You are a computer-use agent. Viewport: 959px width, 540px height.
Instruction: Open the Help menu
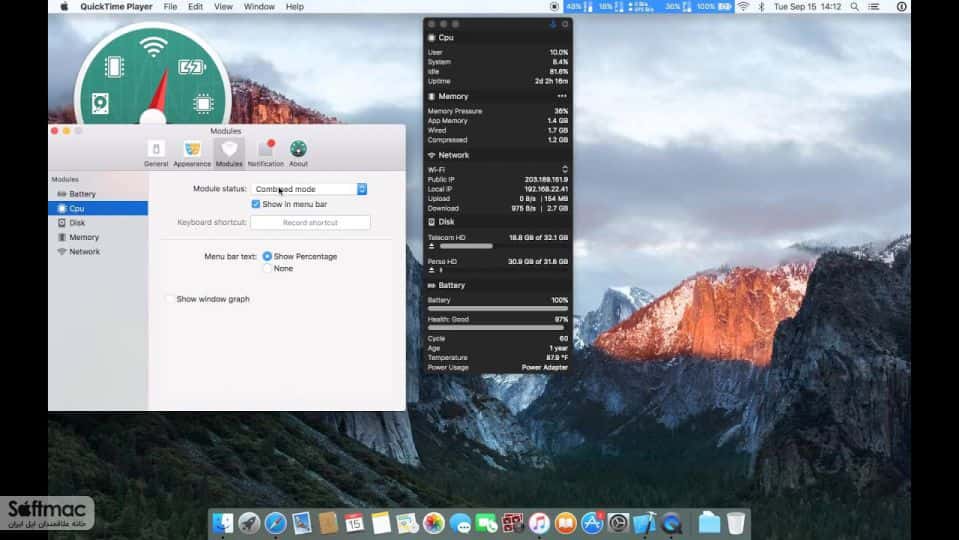(295, 7)
